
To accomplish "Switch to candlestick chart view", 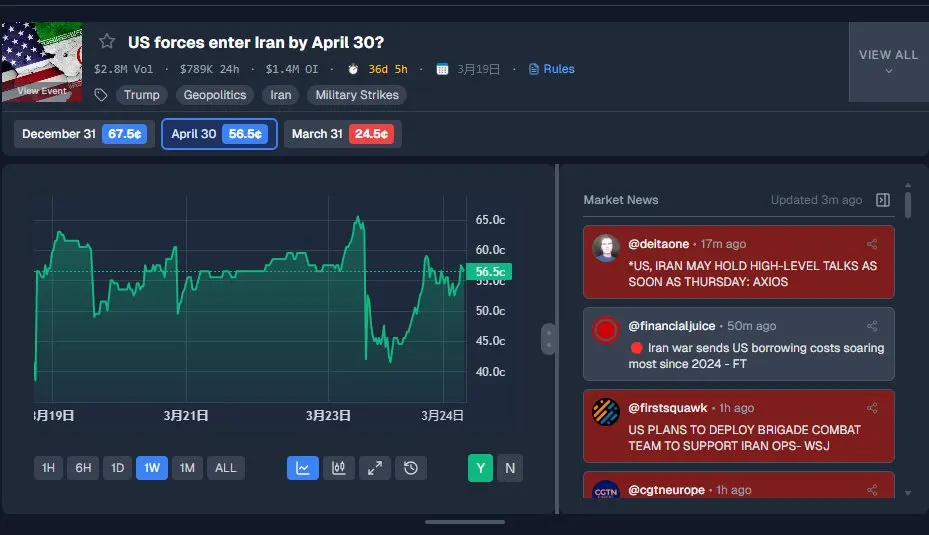I will coord(339,468).
